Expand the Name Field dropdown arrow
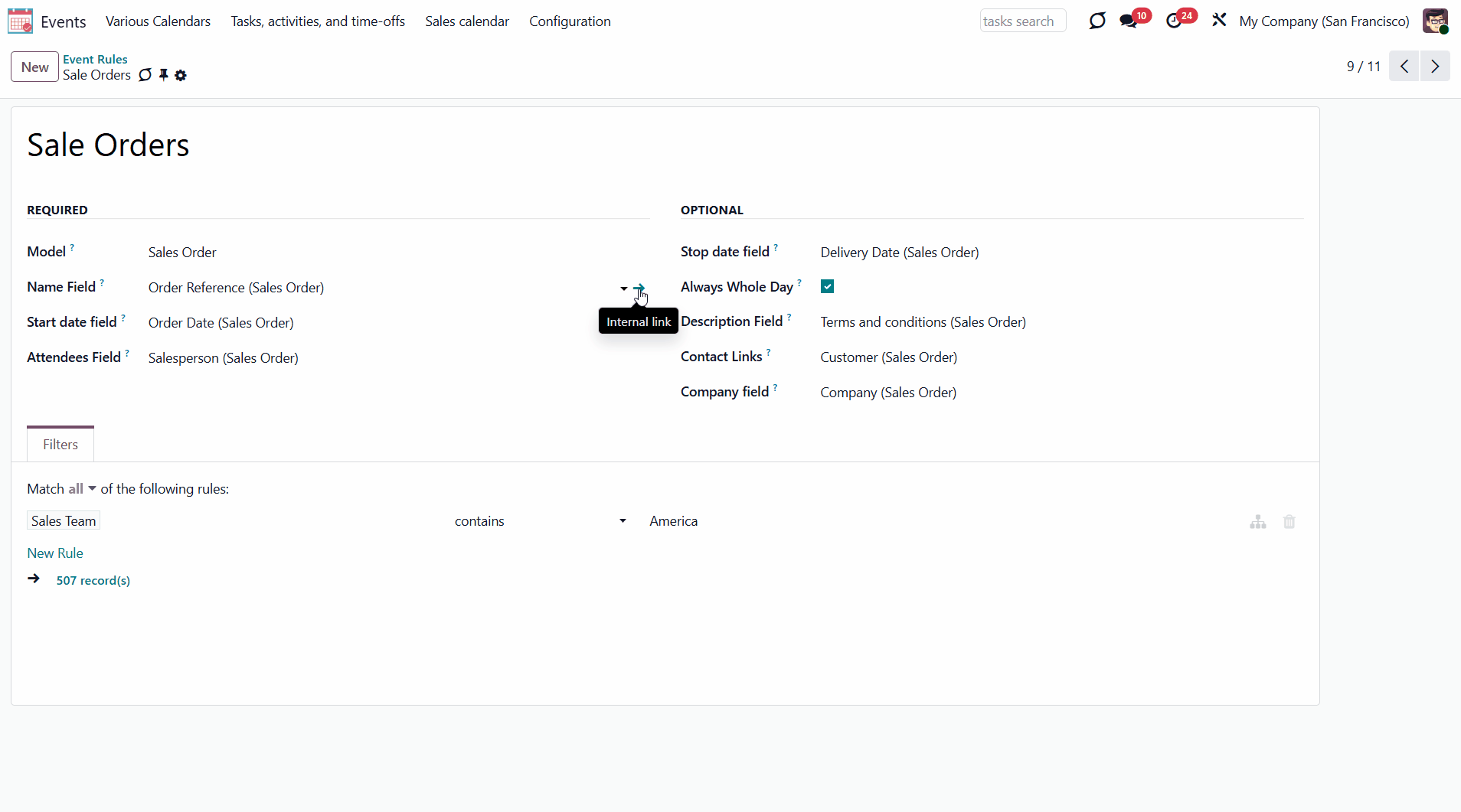Image resolution: width=1461 pixels, height=812 pixels. (x=623, y=289)
